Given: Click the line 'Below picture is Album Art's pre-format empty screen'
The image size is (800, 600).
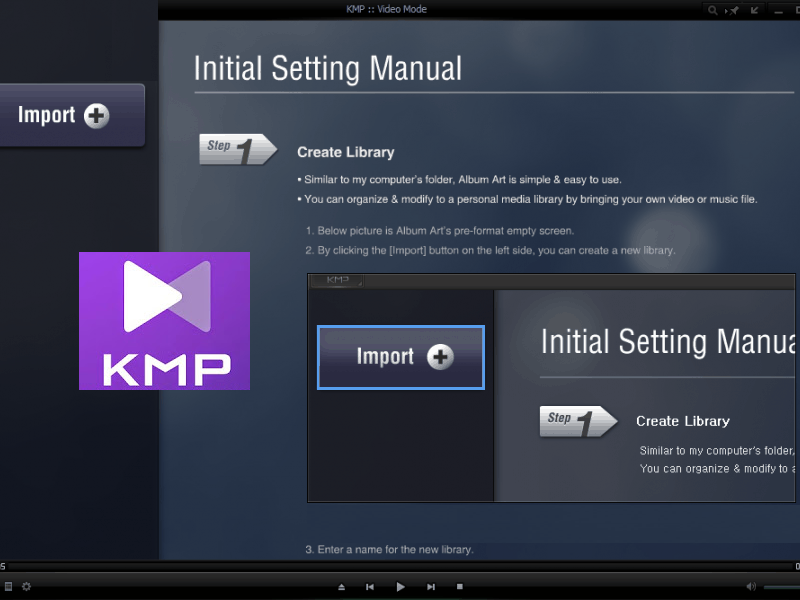Looking at the screenshot, I should pyautogui.click(x=440, y=231).
